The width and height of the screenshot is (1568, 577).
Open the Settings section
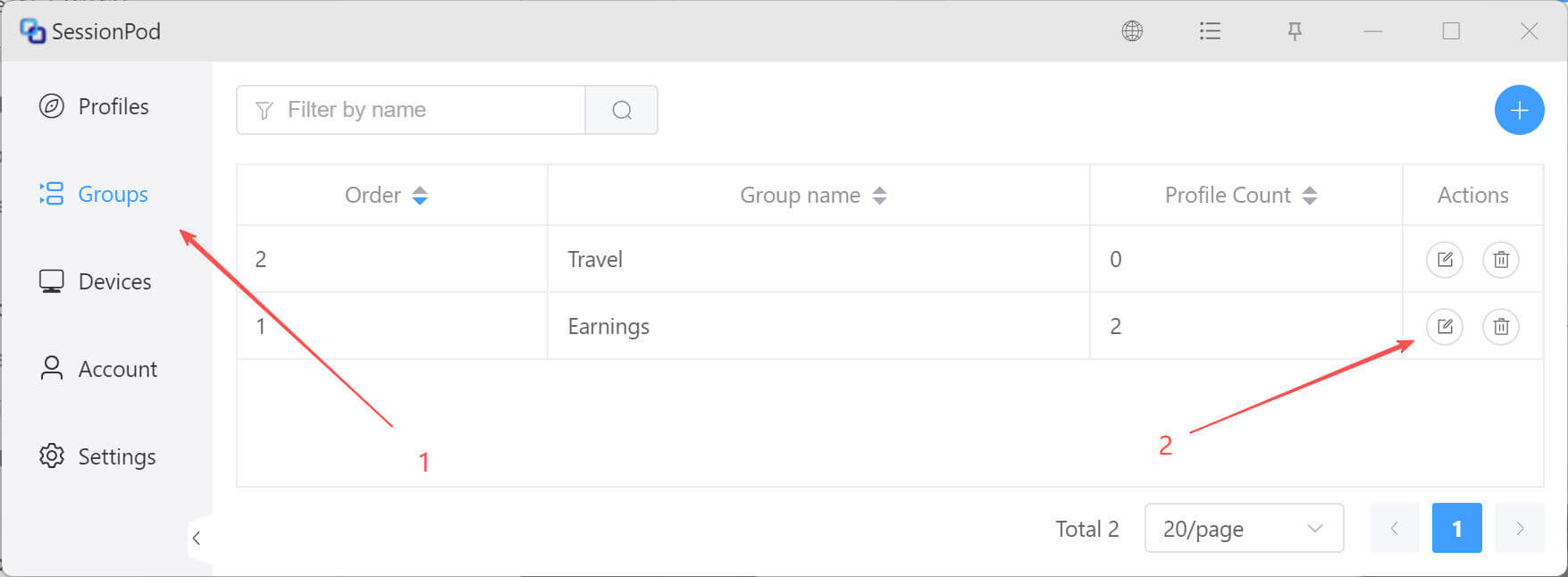click(97, 456)
